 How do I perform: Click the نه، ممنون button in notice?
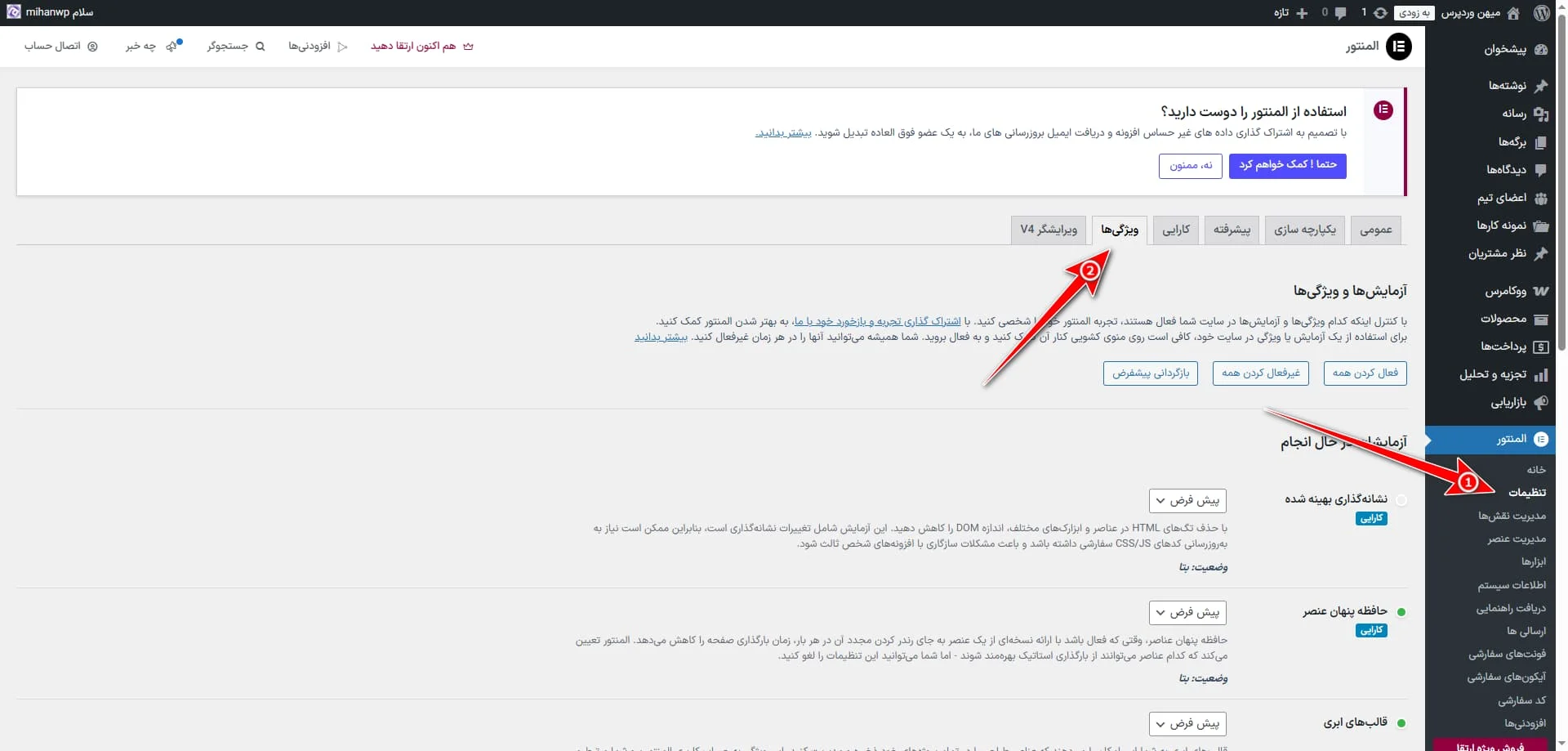(x=1190, y=166)
